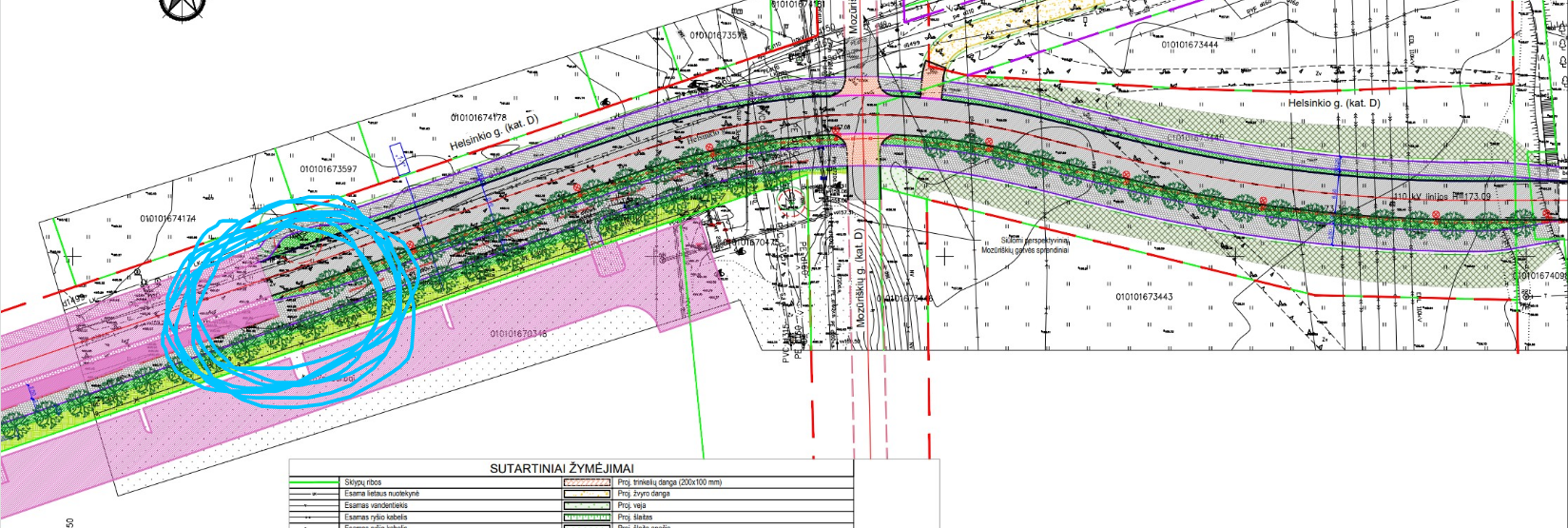Click the green 'Sklypų ribos' legend line
Viewport: 1568px width, 528px height.
315,482
